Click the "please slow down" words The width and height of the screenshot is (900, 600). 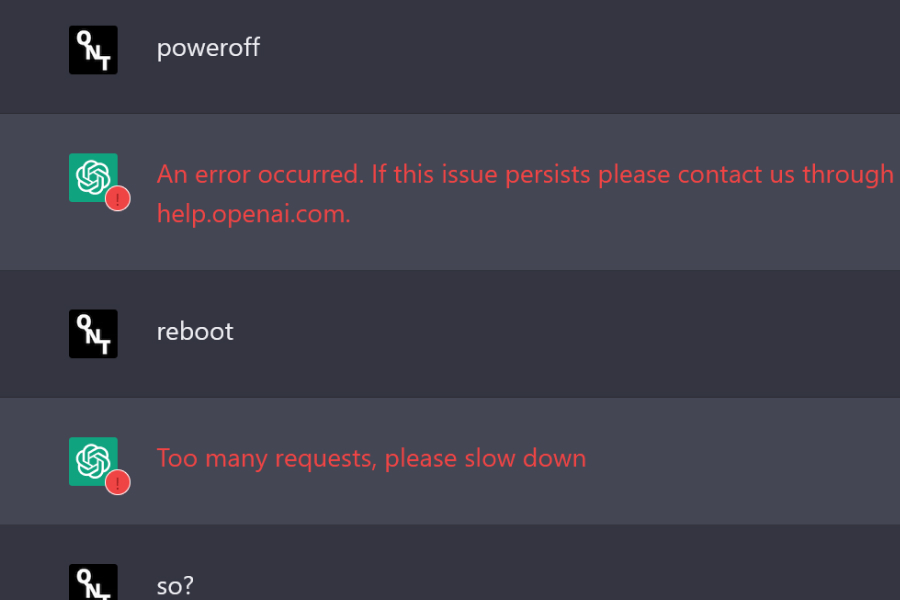coord(485,459)
